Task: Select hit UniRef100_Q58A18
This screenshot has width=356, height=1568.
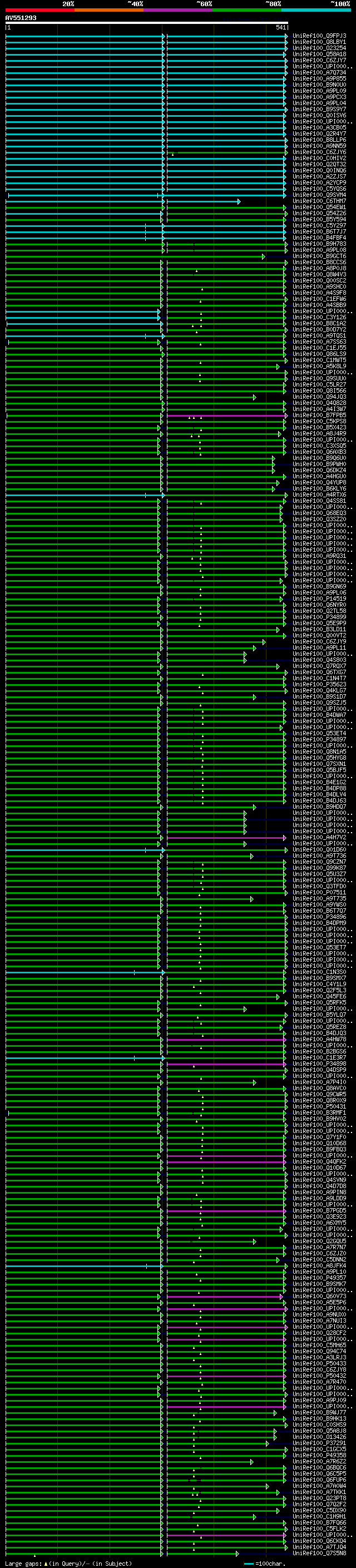Action: 319,54
